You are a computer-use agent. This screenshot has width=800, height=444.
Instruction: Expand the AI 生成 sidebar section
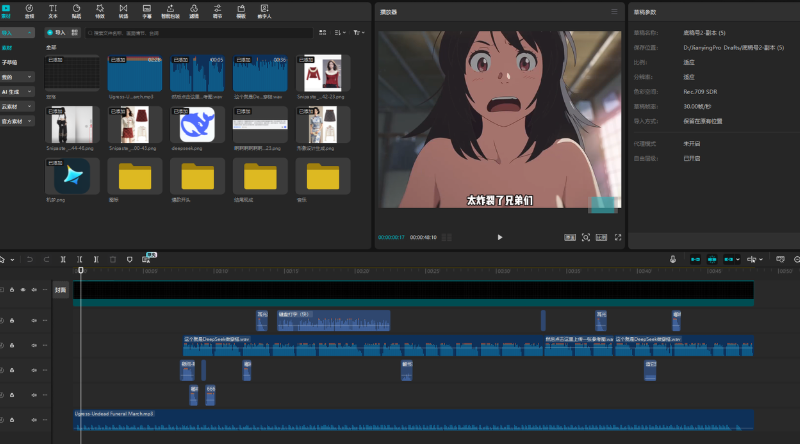click(x=17, y=91)
